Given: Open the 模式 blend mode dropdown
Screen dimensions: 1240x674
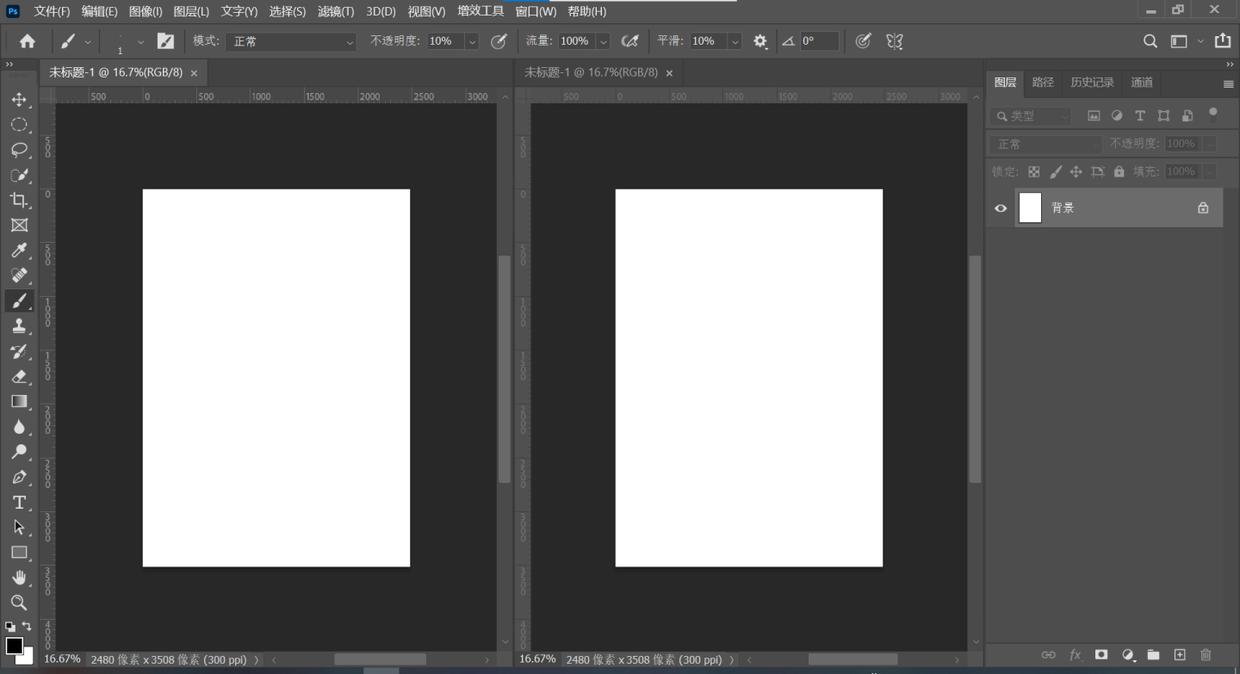Looking at the screenshot, I should coord(291,41).
